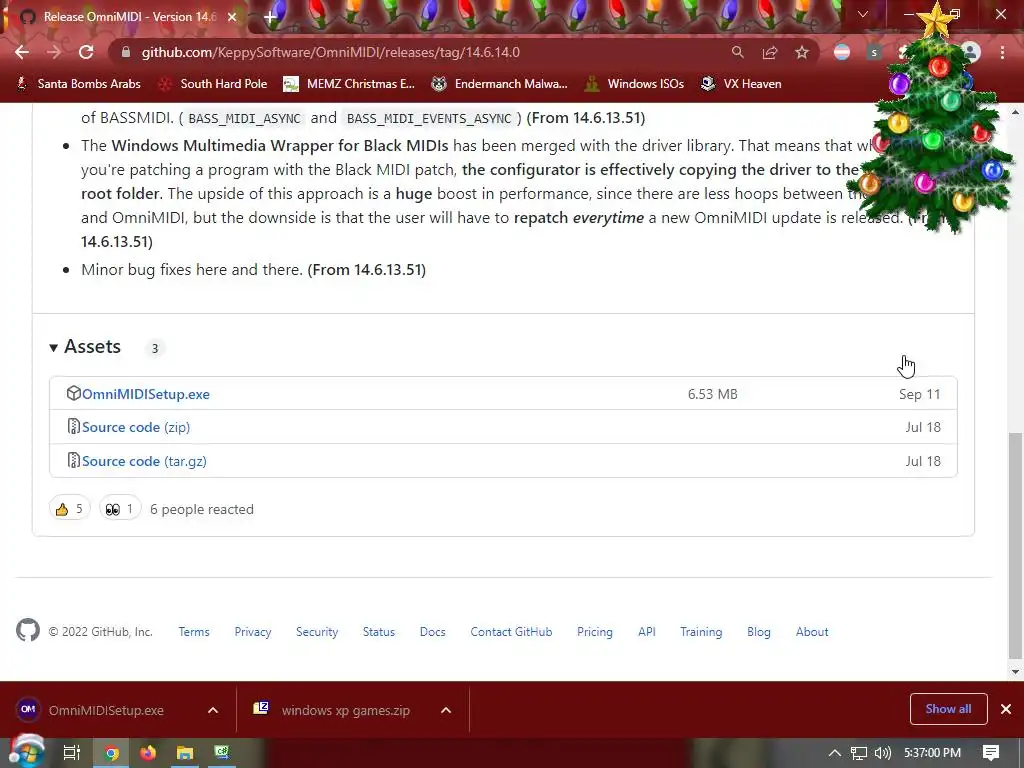1024x768 pixels.
Task: Download OmniMIDISetup.exe asset
Action: click(146, 394)
